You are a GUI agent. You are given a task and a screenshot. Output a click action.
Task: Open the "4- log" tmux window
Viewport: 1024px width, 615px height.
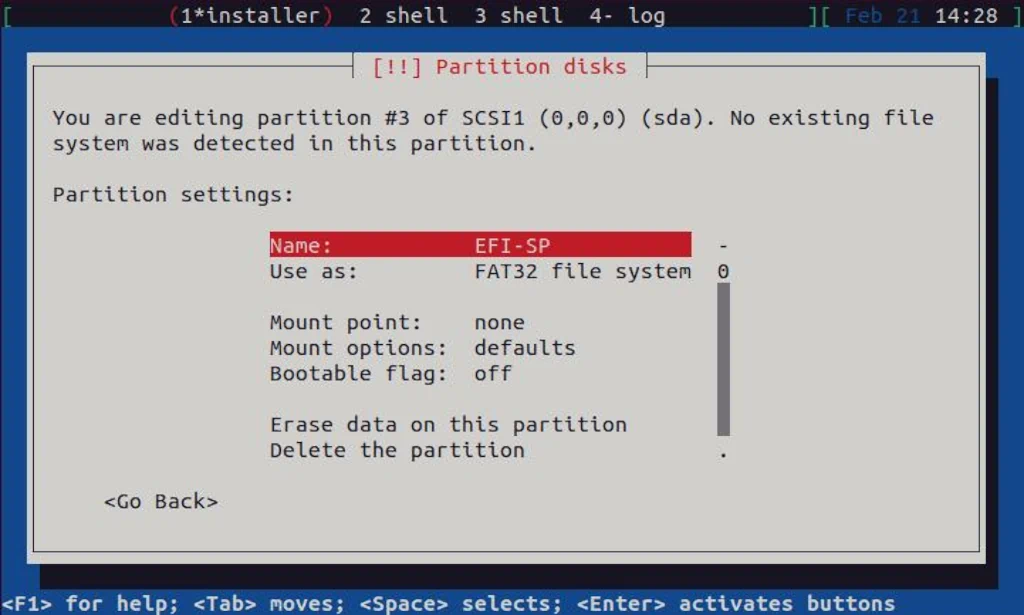(623, 15)
